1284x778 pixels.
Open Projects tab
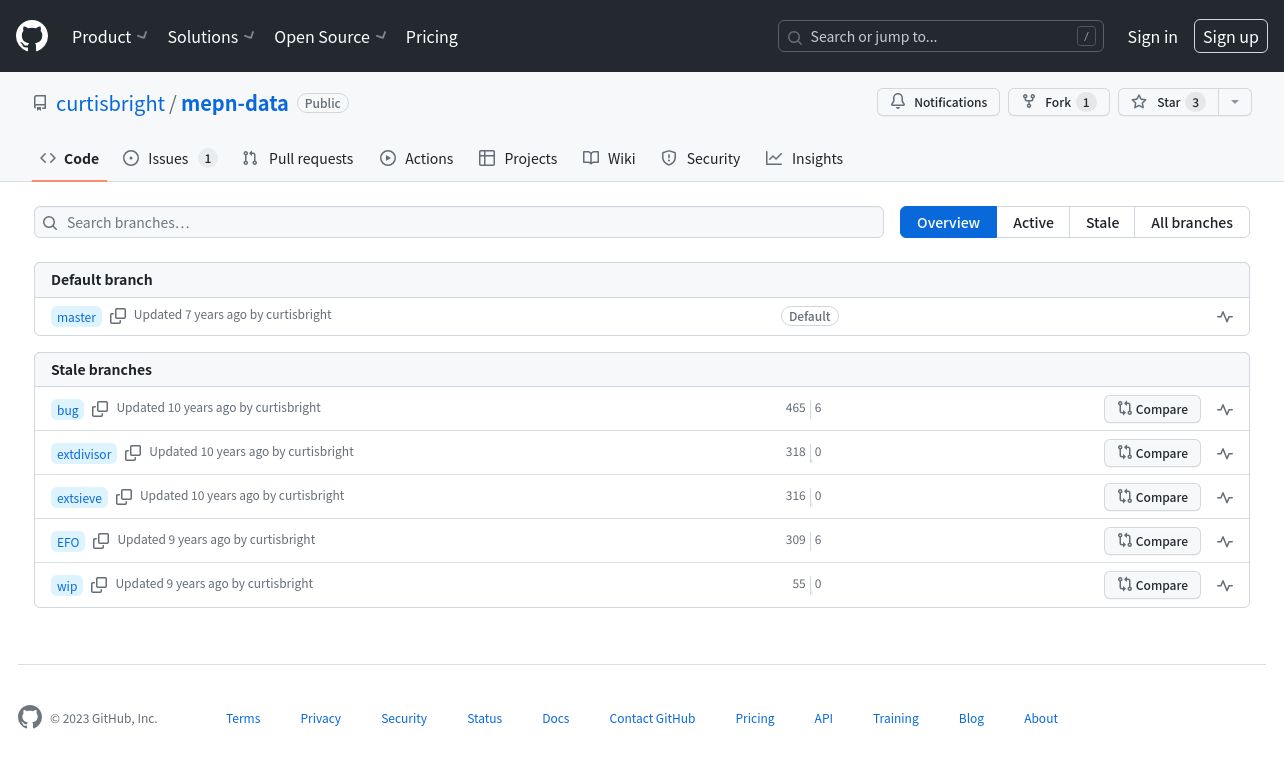pos(518,158)
